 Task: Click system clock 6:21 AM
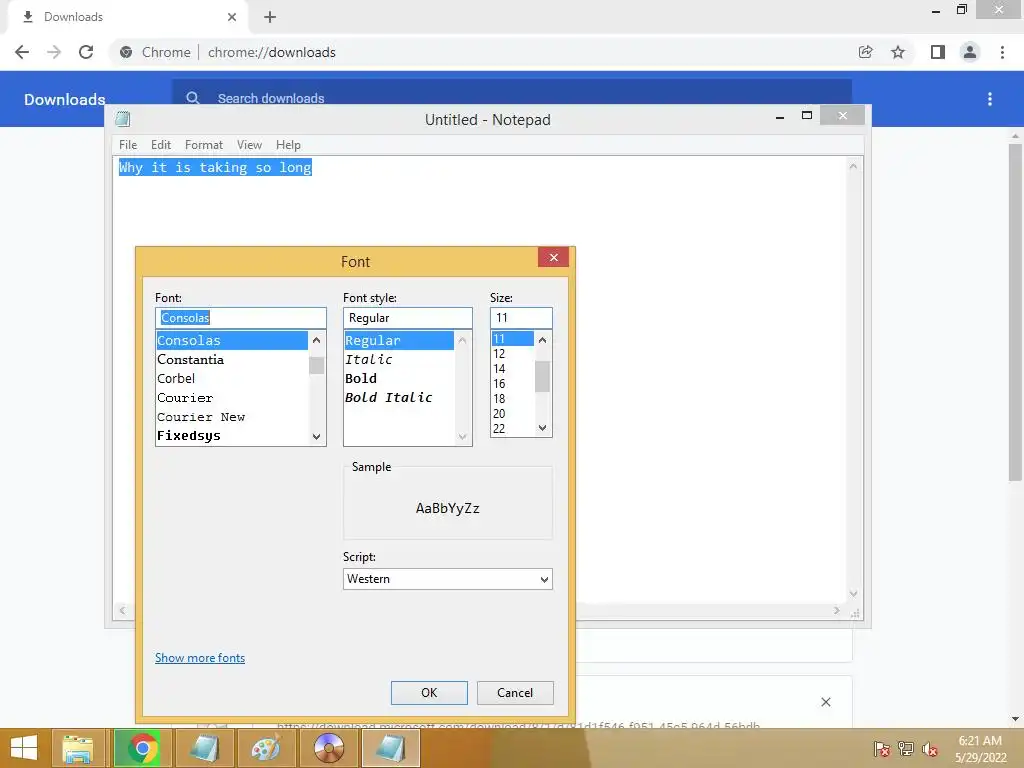point(980,741)
